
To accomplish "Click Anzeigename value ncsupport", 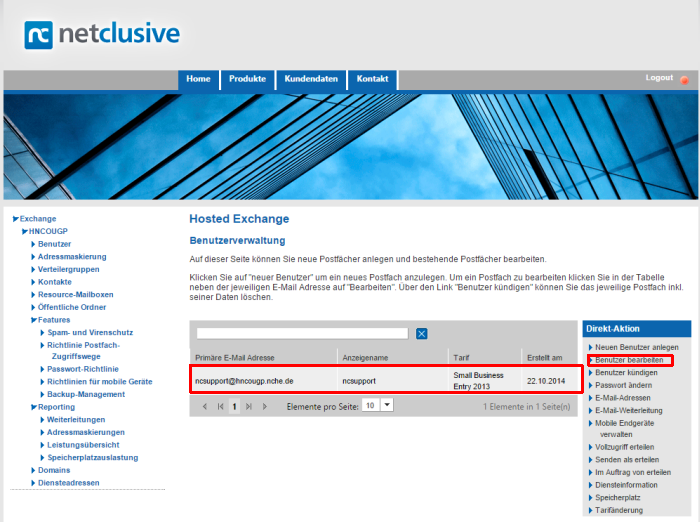I will click(x=359, y=381).
